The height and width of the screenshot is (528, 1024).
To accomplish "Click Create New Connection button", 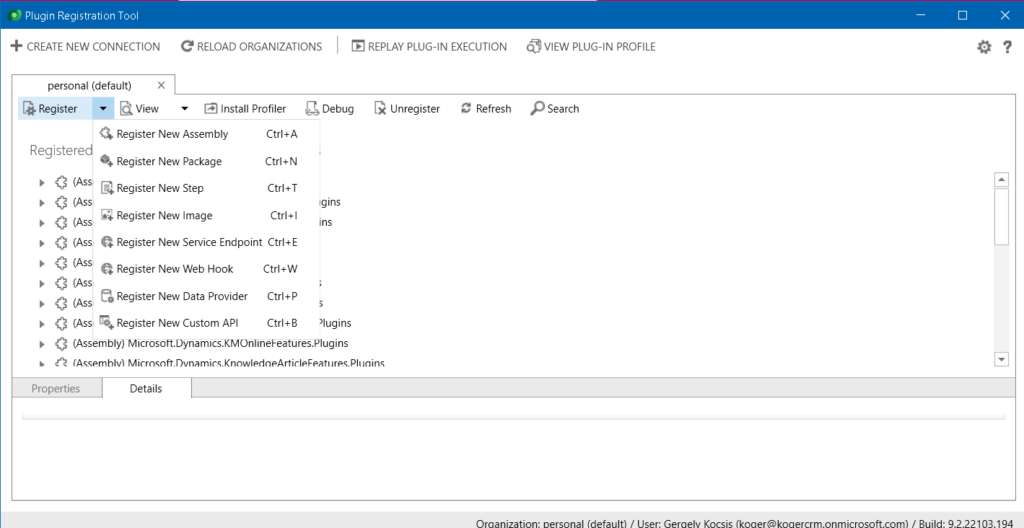I will point(86,46).
